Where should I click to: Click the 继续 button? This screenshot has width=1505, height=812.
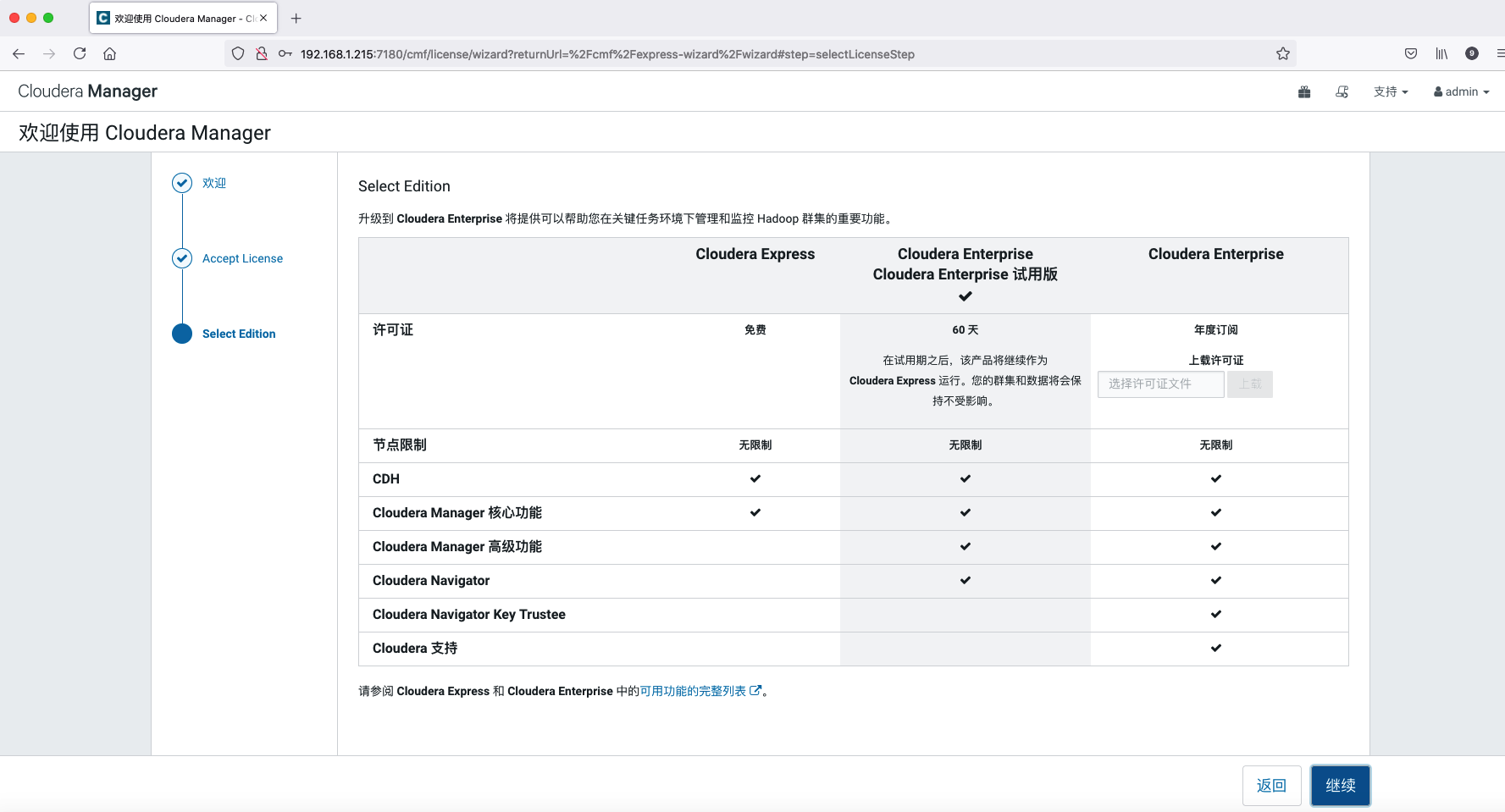coord(1341,786)
